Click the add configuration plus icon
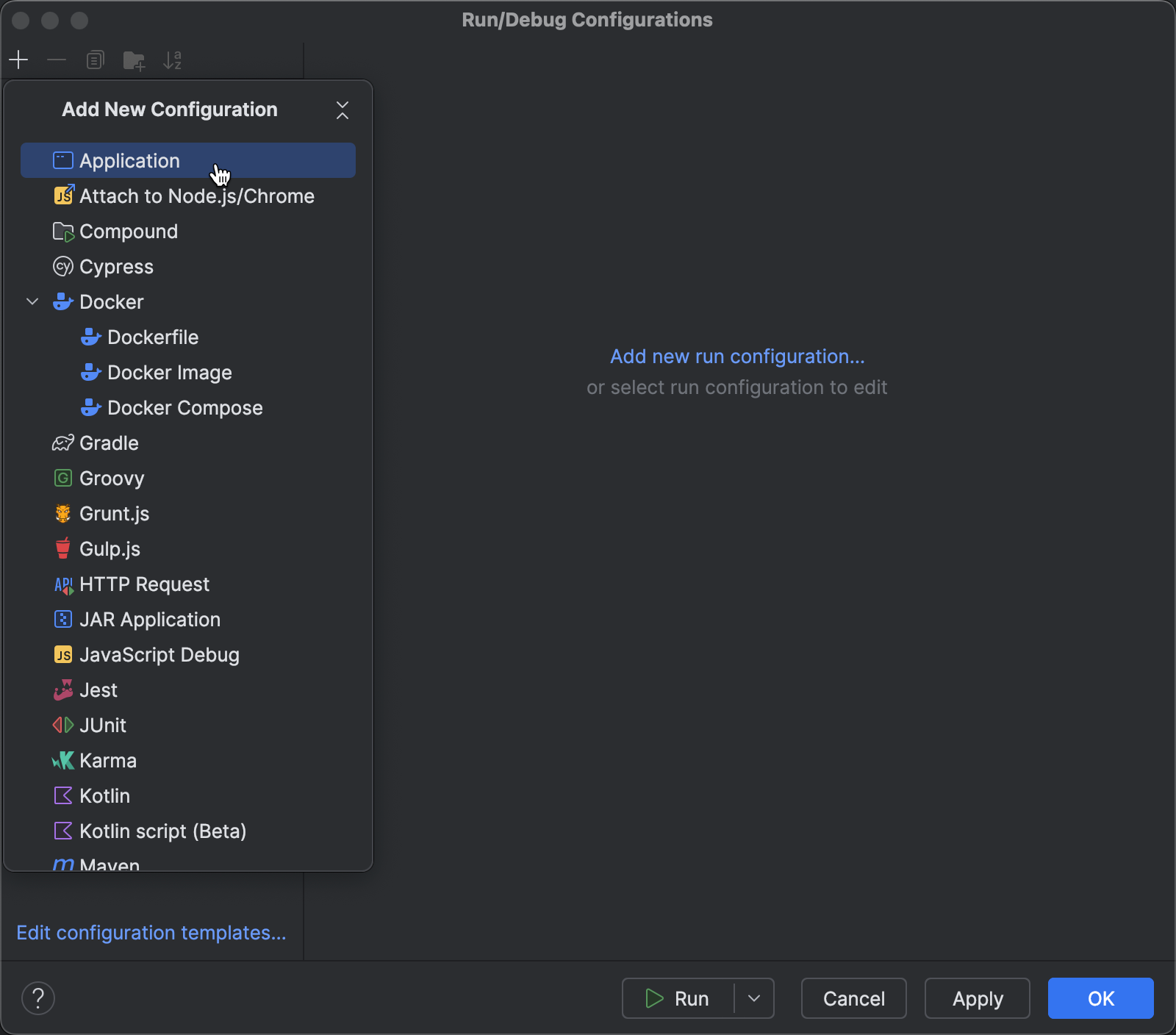The height and width of the screenshot is (1035, 1176). tap(18, 60)
